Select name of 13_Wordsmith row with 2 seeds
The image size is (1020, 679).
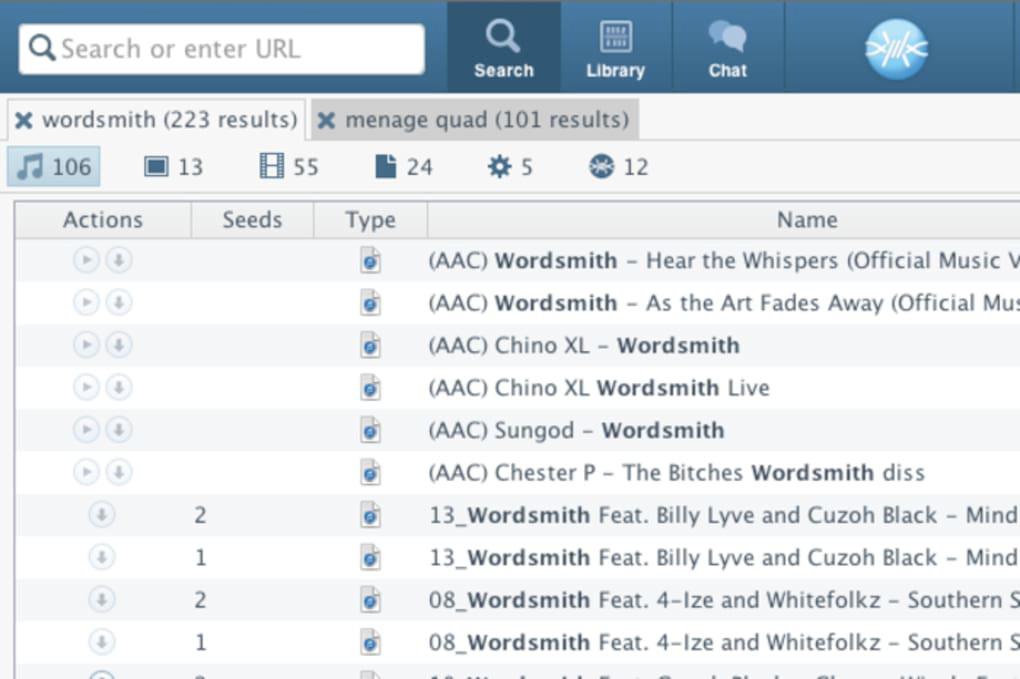point(723,515)
